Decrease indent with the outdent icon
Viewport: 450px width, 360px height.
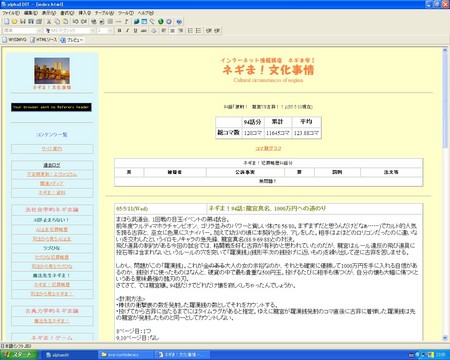coord(209,31)
